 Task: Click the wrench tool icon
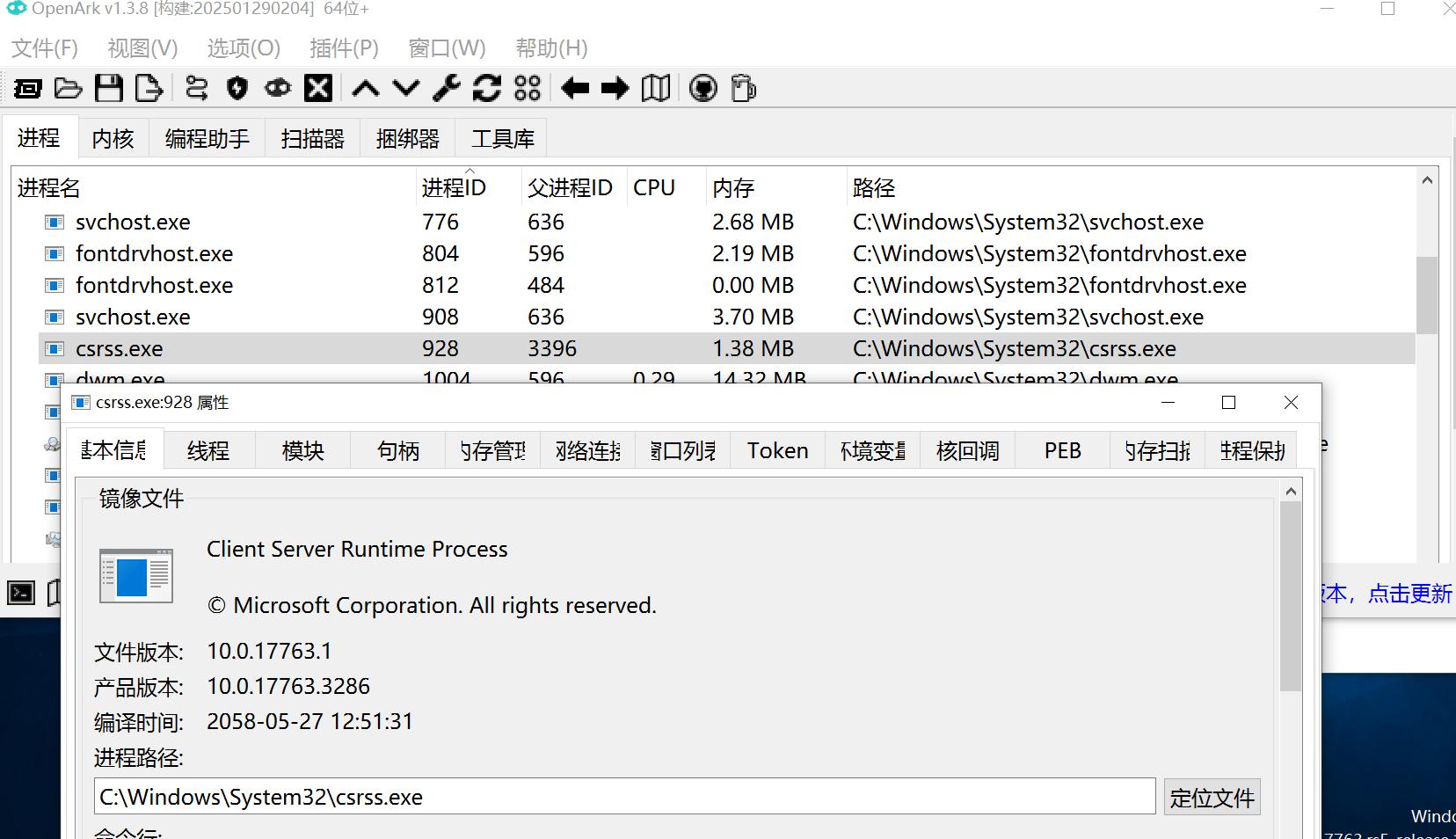pos(447,88)
